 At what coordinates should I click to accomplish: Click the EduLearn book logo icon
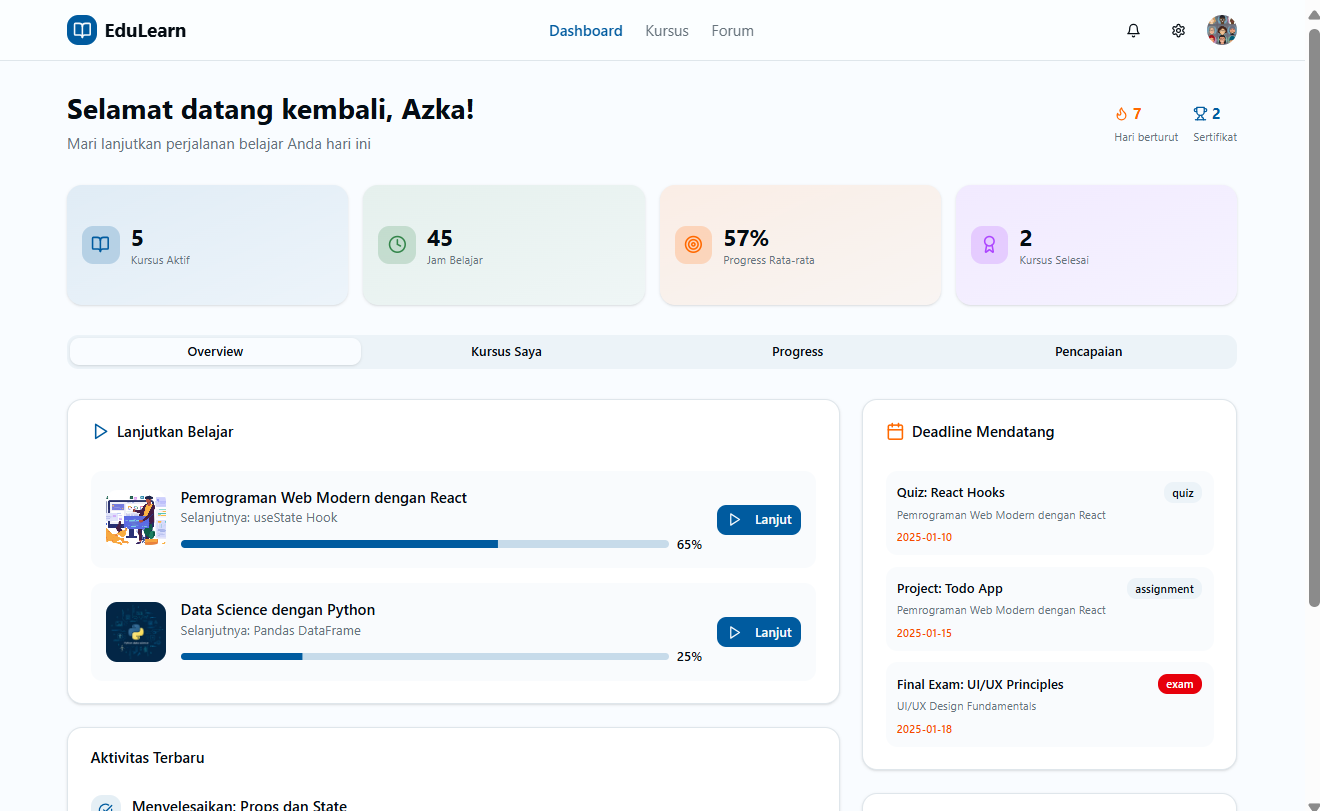81,31
